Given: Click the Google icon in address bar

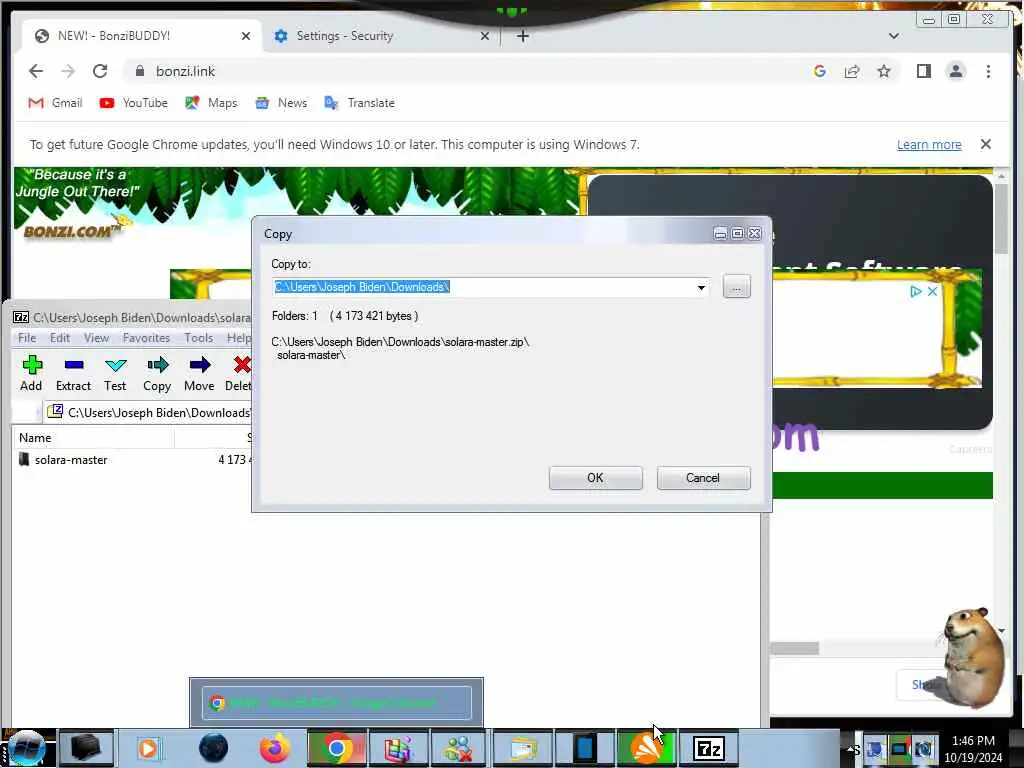Looking at the screenshot, I should tap(820, 71).
